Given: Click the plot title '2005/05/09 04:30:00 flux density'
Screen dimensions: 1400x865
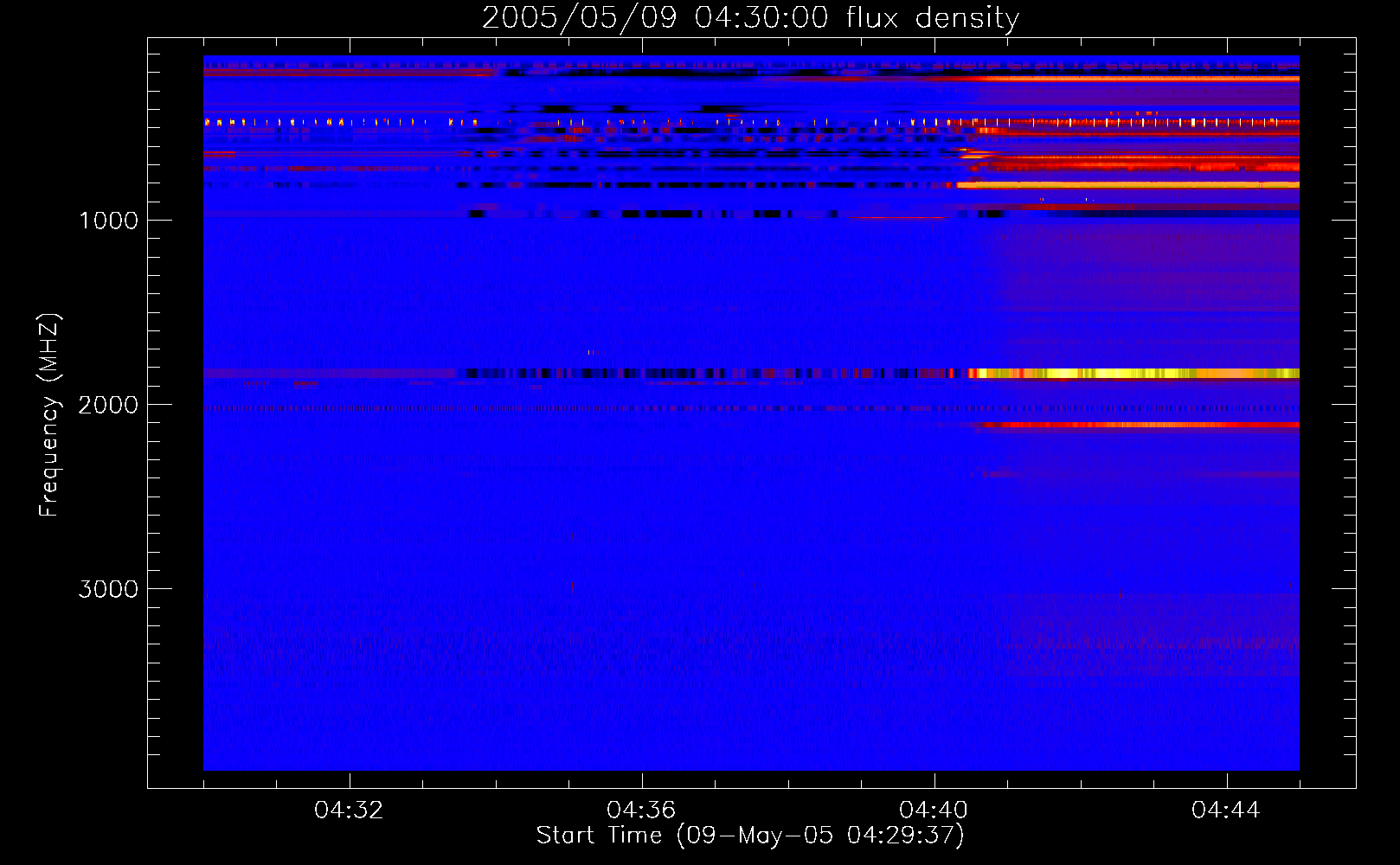Looking at the screenshot, I should click(750, 18).
